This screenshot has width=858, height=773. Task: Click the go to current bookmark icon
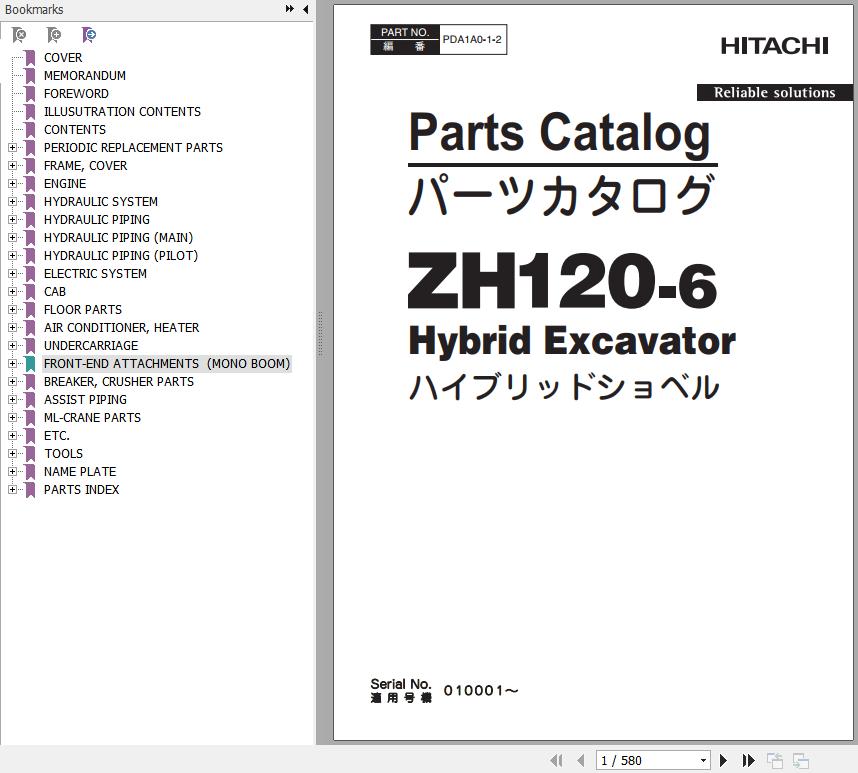pos(89,35)
